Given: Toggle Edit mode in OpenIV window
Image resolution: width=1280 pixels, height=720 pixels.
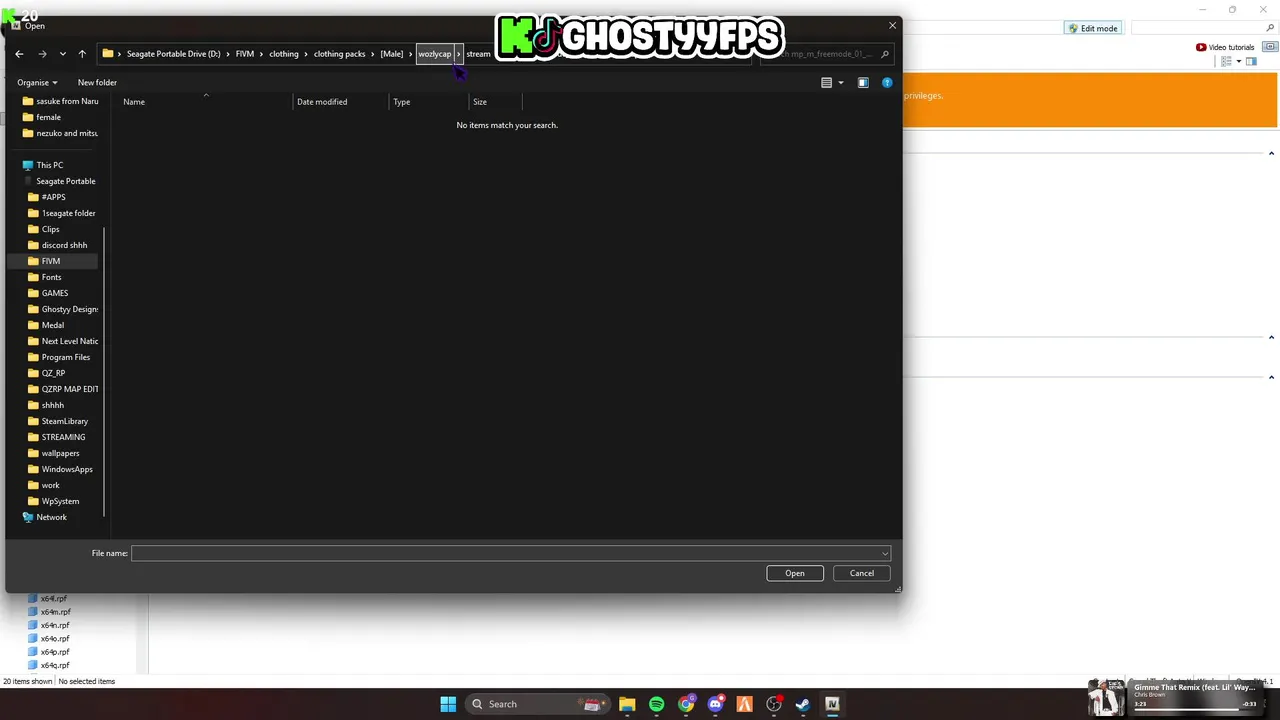Looking at the screenshot, I should click(x=1092, y=28).
